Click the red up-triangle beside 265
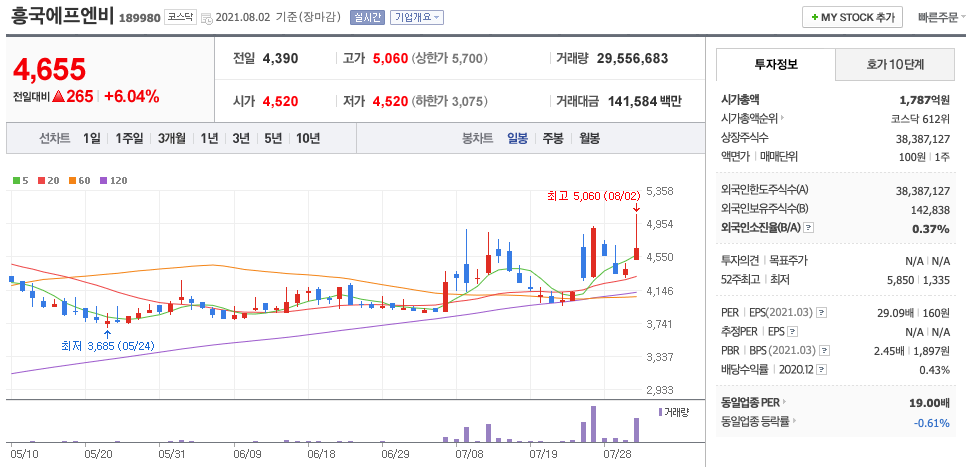The image size is (974, 467). 60,96
